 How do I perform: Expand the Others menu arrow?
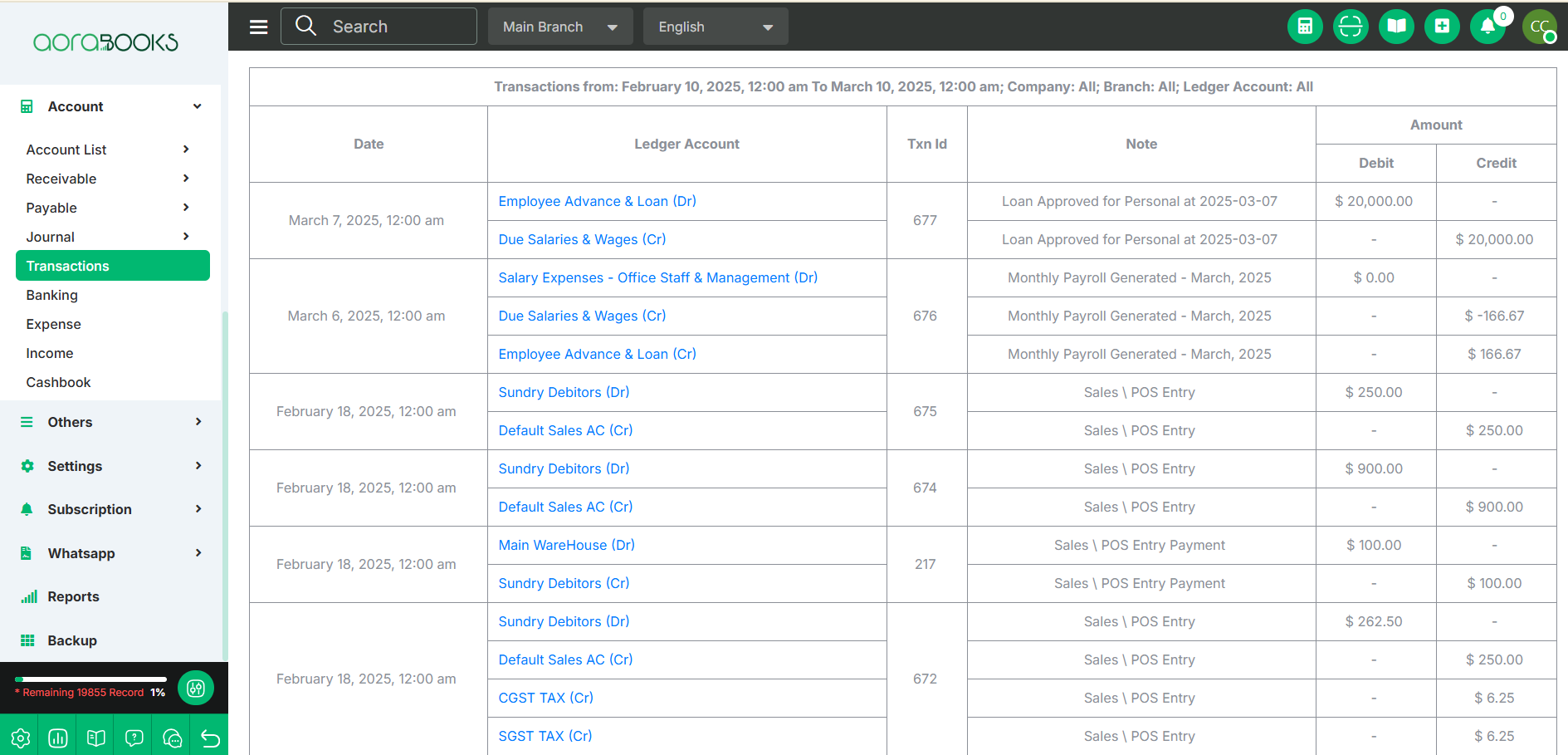[x=198, y=422]
